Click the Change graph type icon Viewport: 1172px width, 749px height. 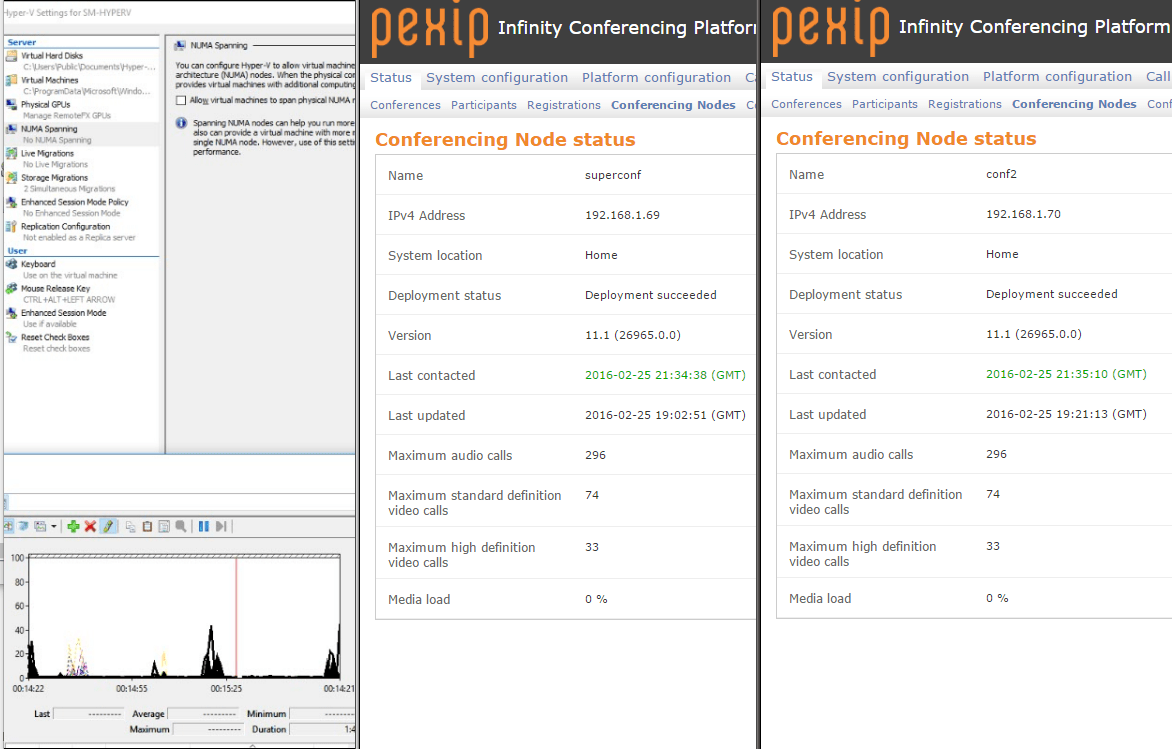pos(40,526)
